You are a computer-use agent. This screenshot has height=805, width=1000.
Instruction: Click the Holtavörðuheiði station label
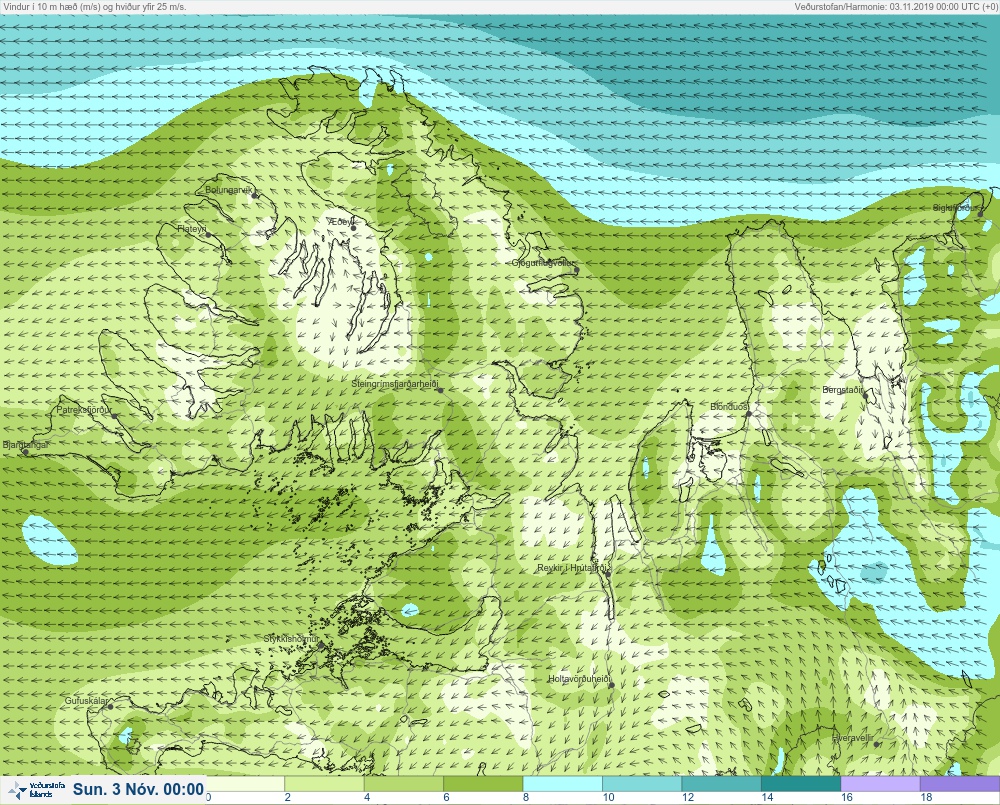coord(579,679)
